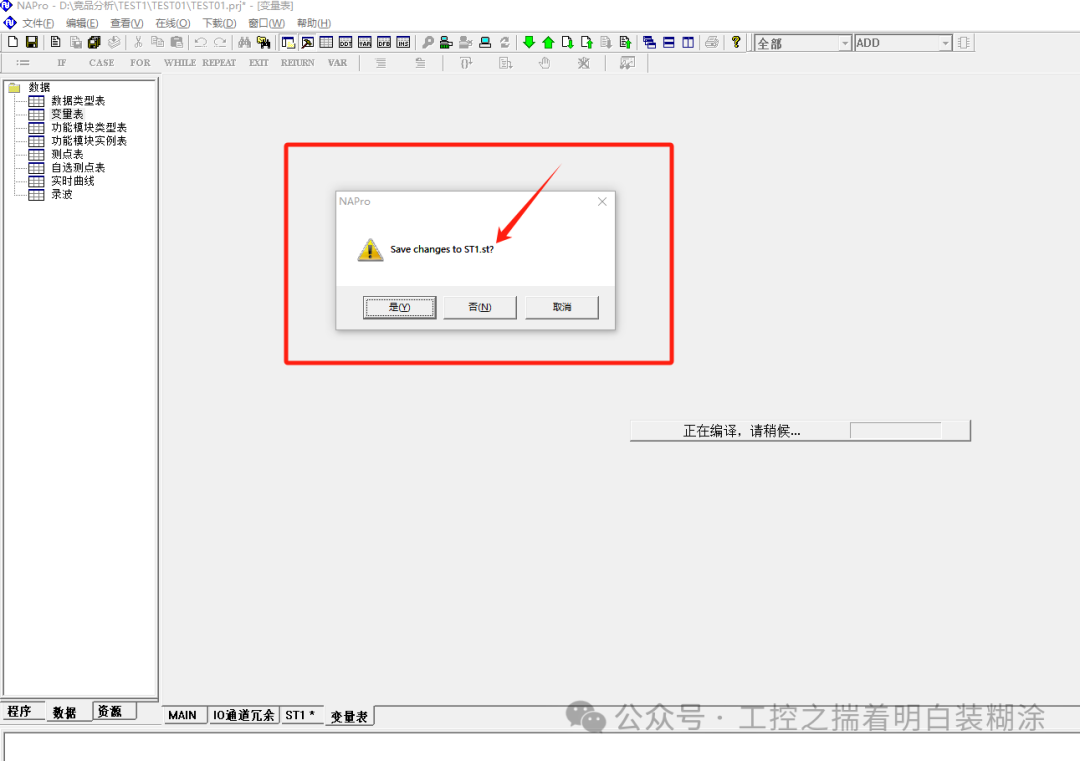The height and width of the screenshot is (761, 1080).
Task: Click the find-and-replace binoculars icon with folder
Action: 264,43
